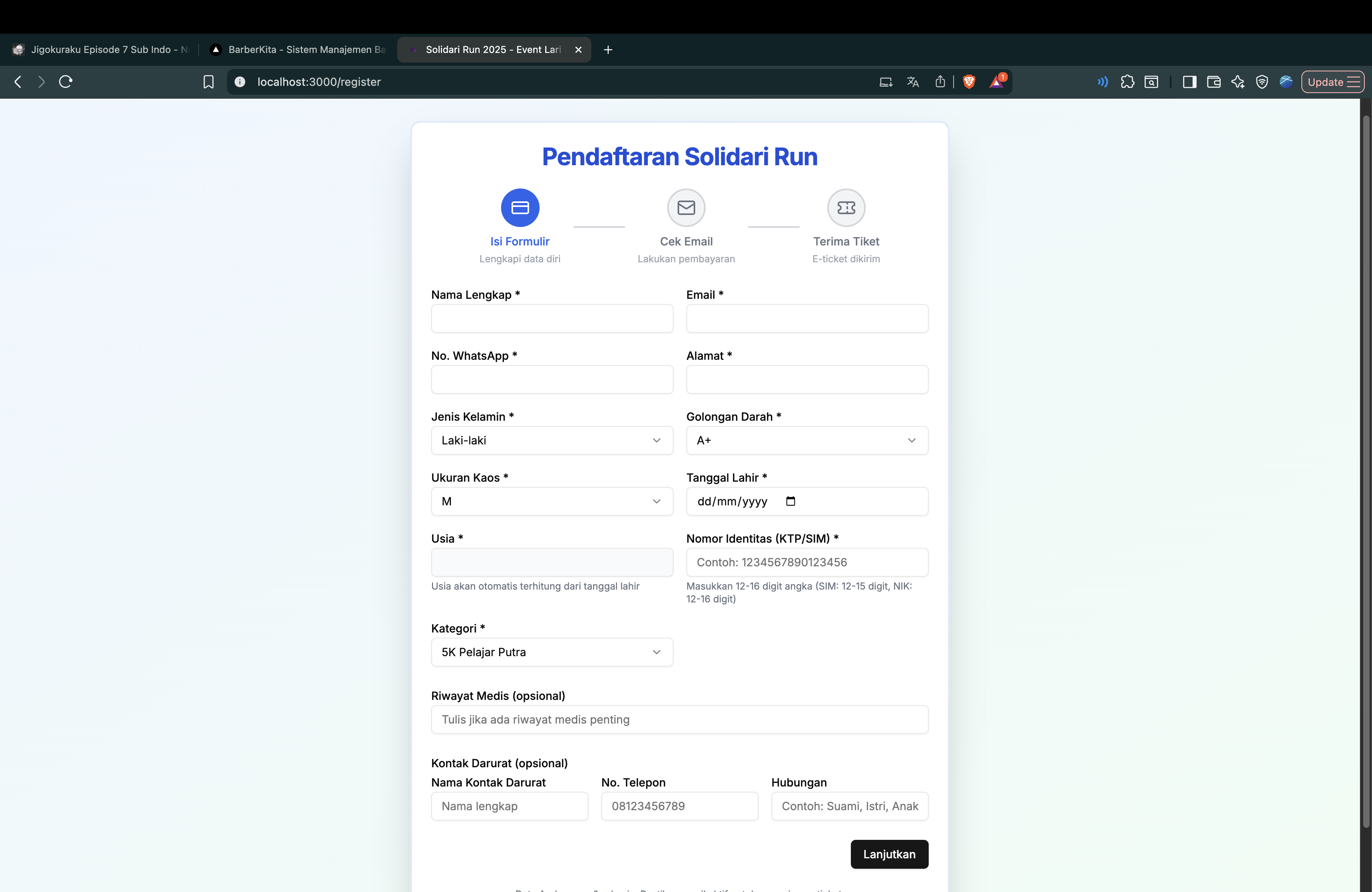The width and height of the screenshot is (1372, 892).
Task: Open Brave Shields panel
Action: click(969, 82)
